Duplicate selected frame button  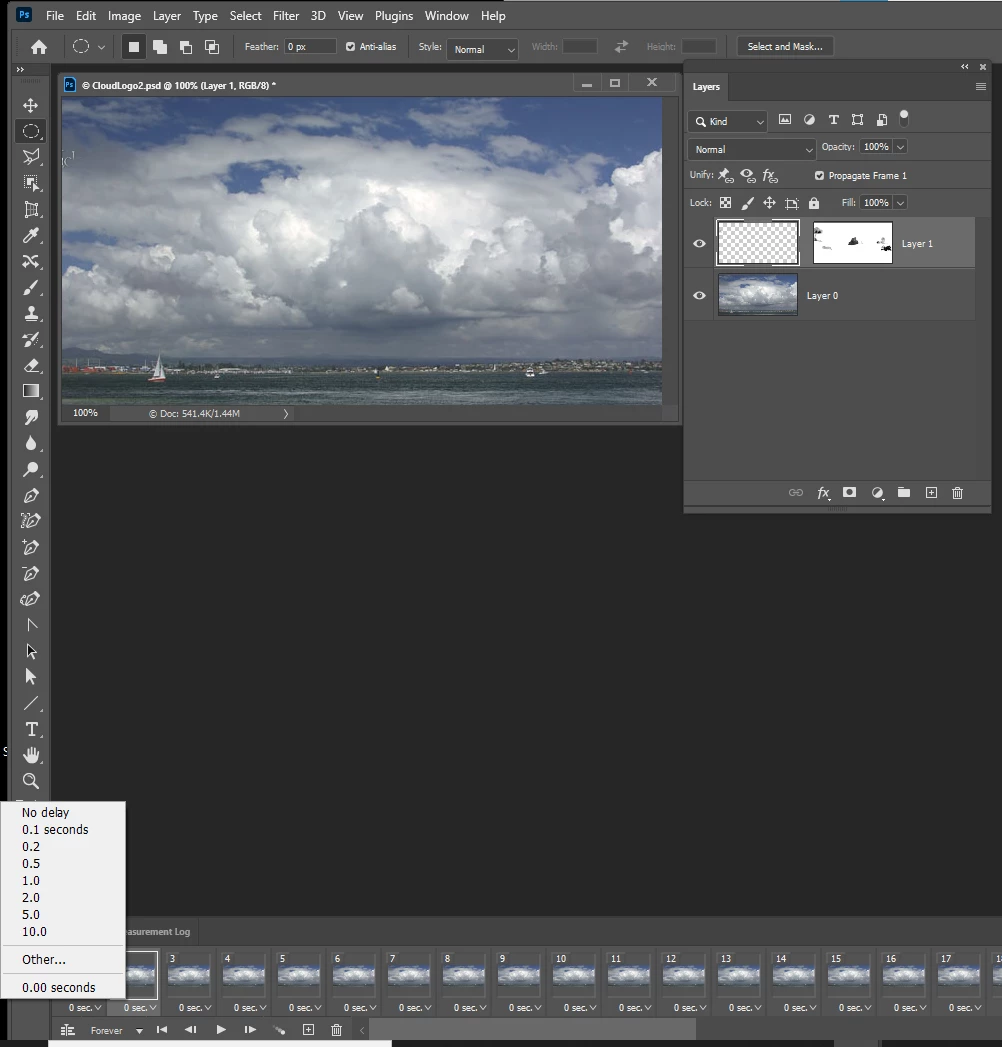[x=308, y=1030]
